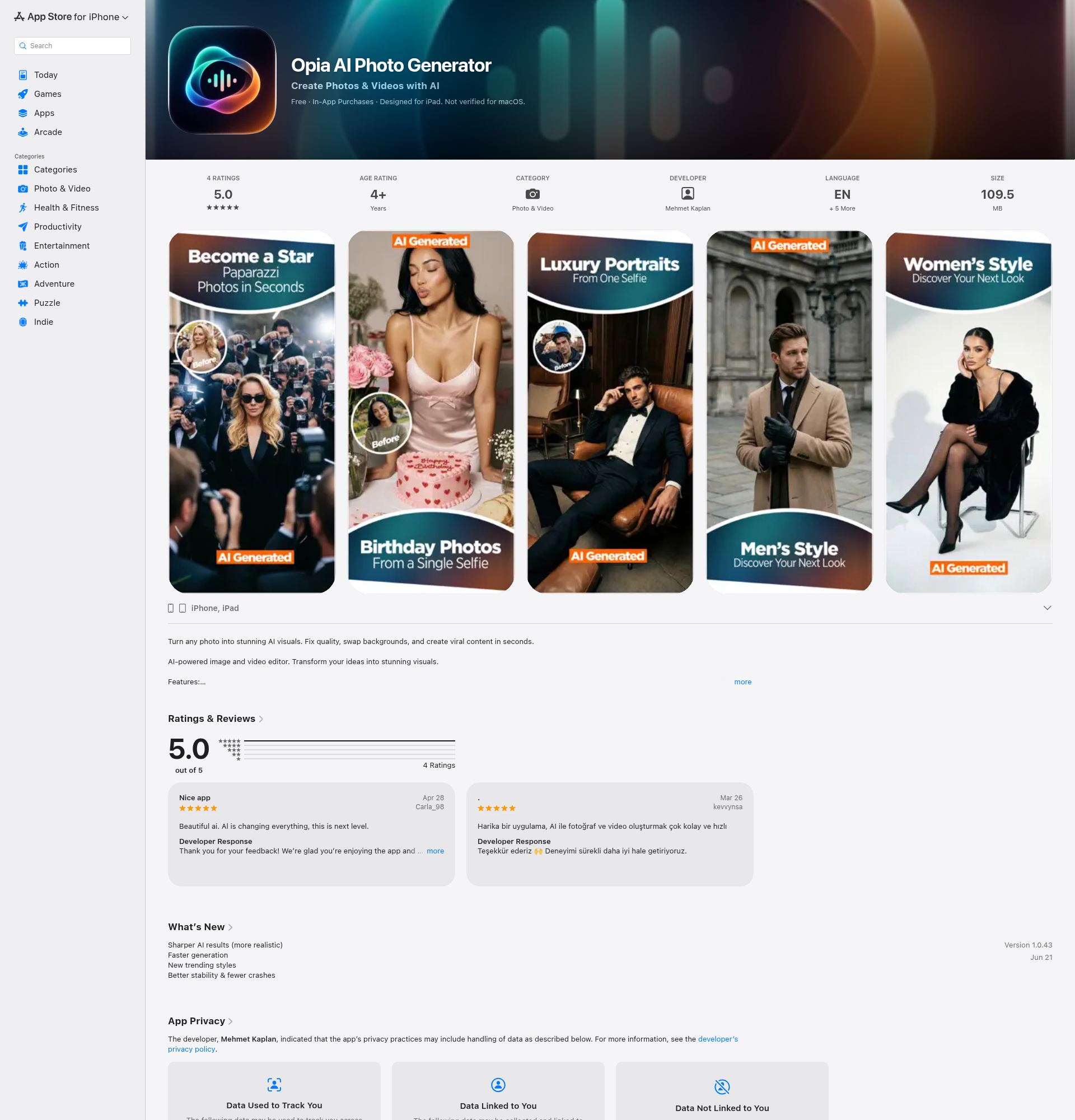Click the Language EN + 5 More badge
The image size is (1075, 1120).
click(842, 194)
